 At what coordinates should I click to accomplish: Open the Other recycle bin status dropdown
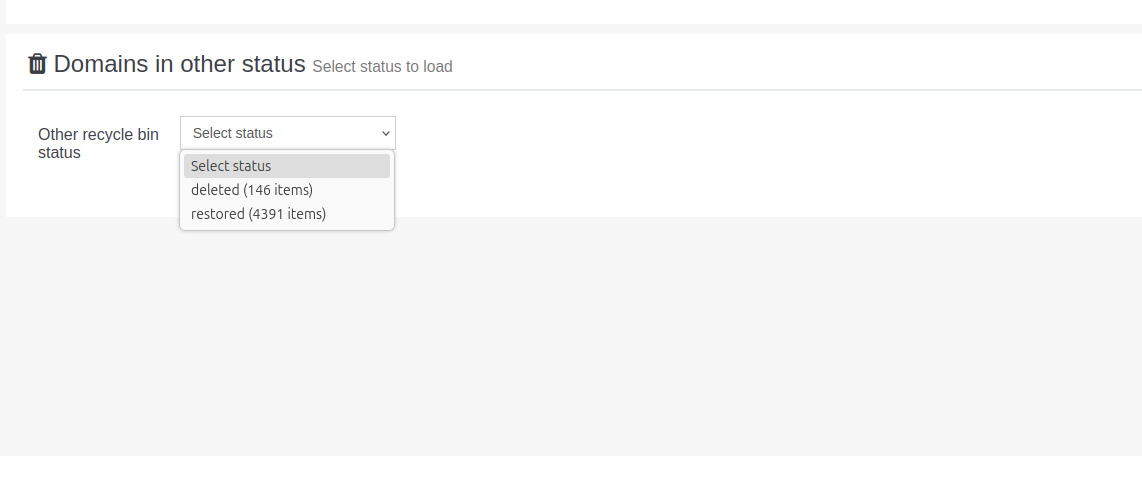pyautogui.click(x=287, y=133)
